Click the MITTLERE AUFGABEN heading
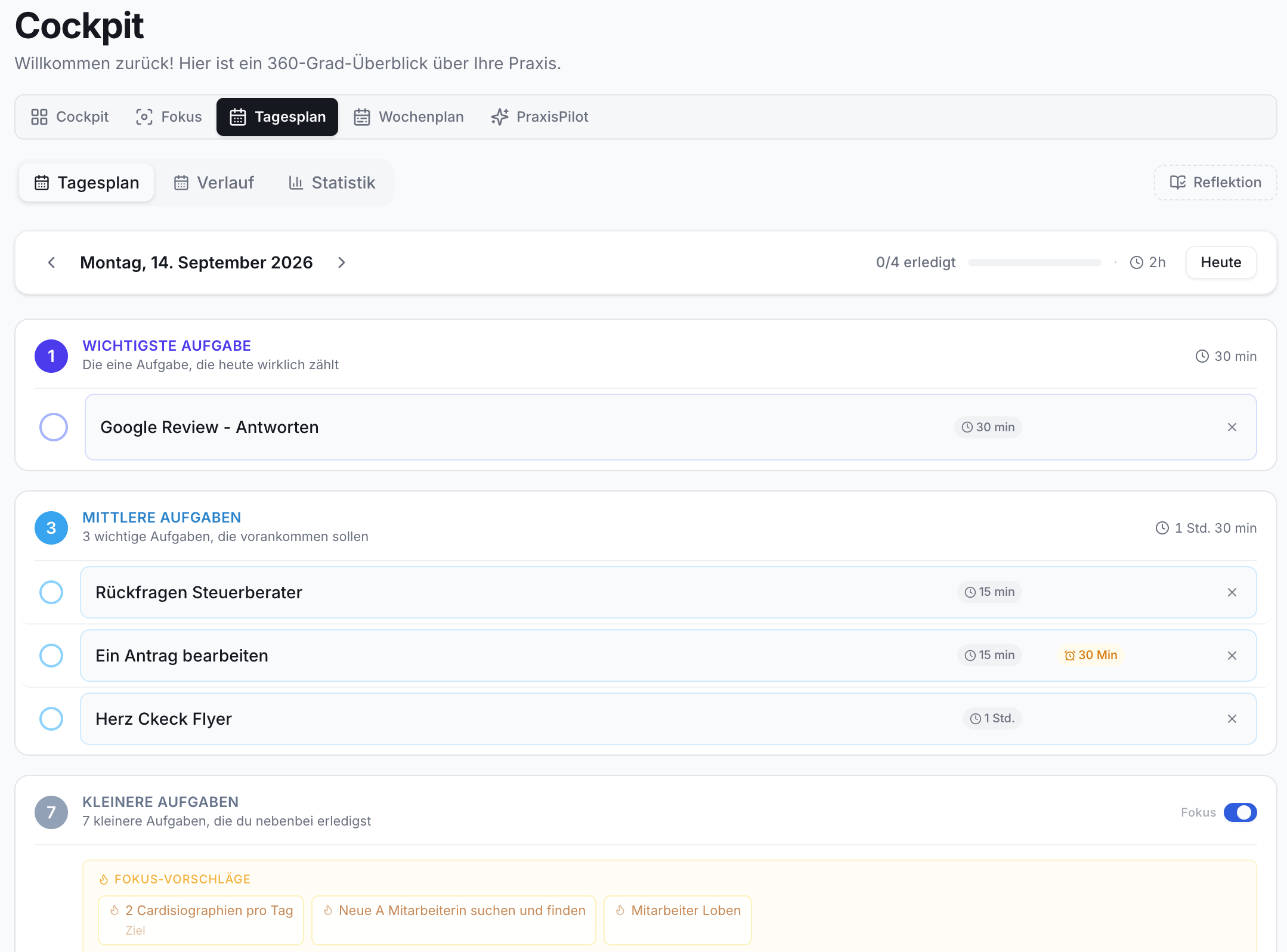Image resolution: width=1287 pixels, height=952 pixels. tap(162, 518)
